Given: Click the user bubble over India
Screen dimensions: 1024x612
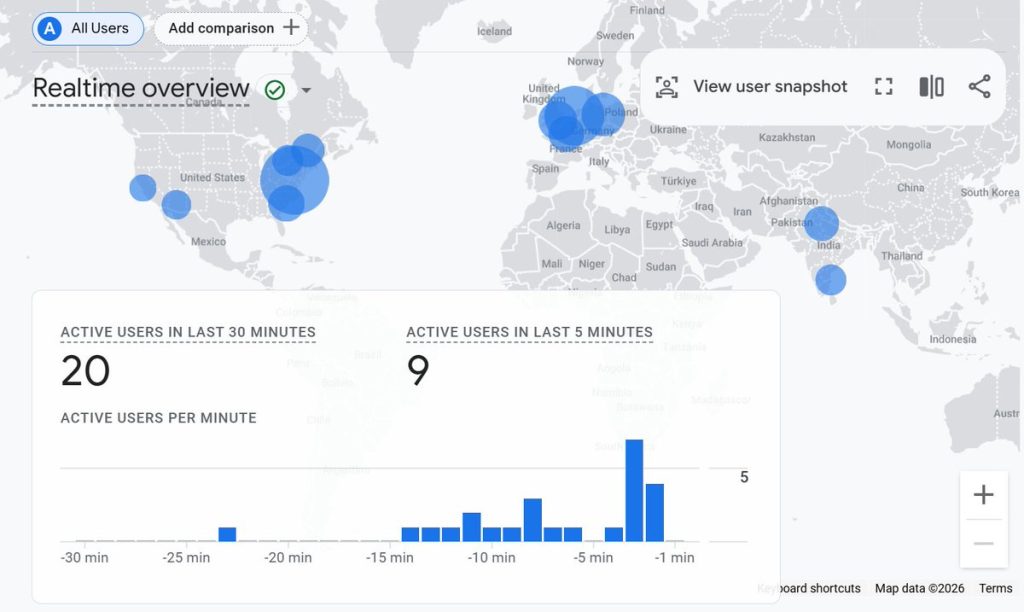Looking at the screenshot, I should (821, 223).
